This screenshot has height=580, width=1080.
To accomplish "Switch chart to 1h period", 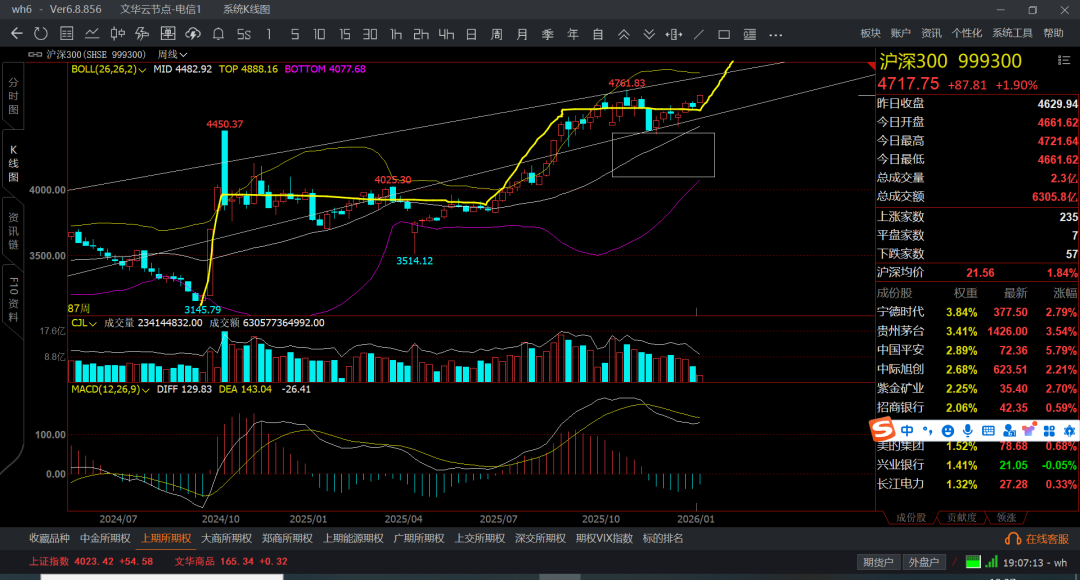I will tap(396, 34).
